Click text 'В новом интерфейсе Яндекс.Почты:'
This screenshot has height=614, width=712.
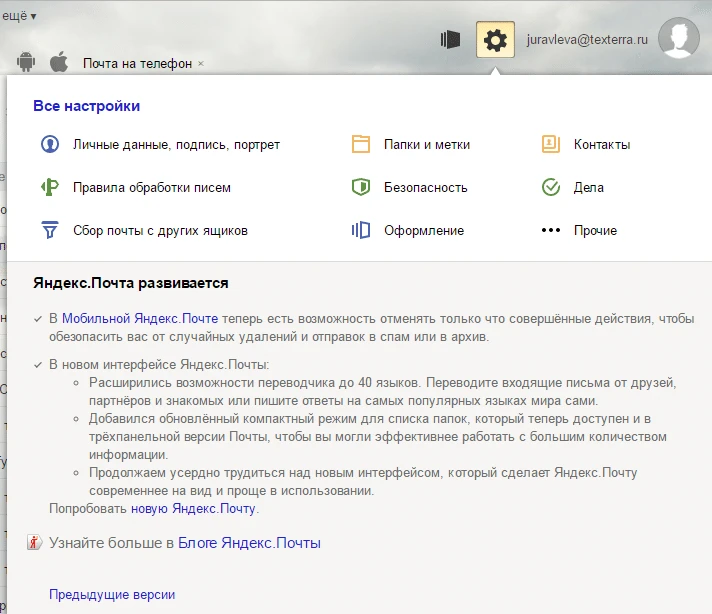coord(159,365)
